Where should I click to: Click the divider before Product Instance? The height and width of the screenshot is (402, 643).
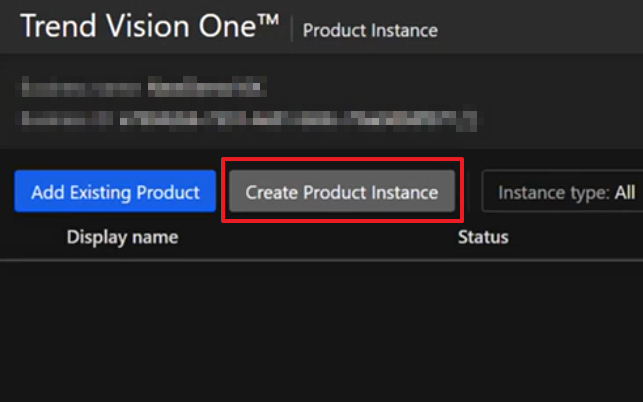291,30
